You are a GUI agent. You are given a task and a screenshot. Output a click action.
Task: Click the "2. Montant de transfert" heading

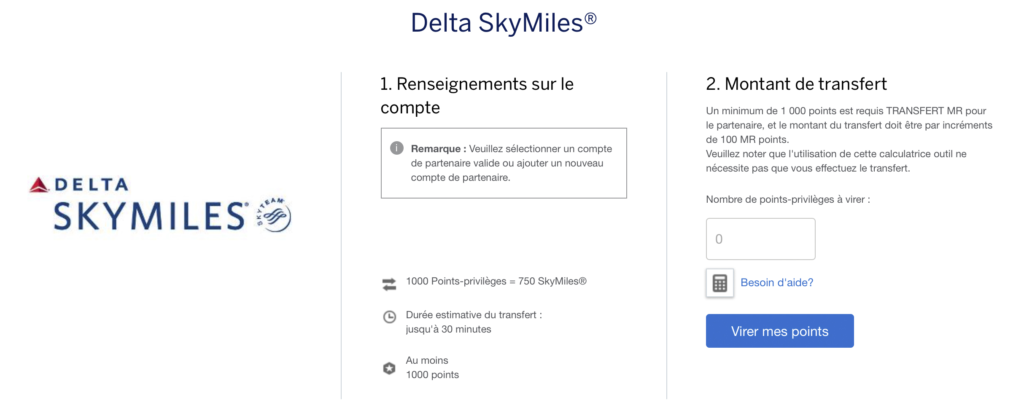click(796, 84)
